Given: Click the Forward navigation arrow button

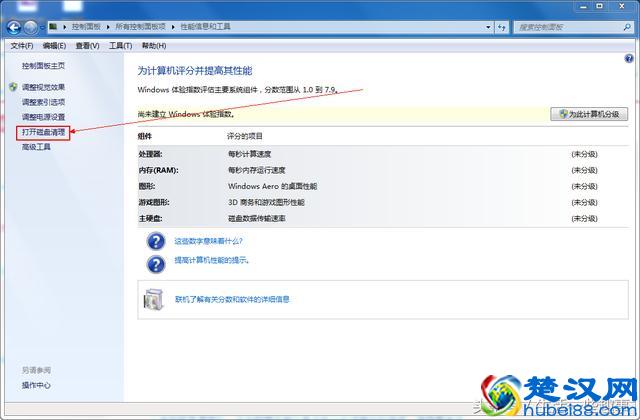Looking at the screenshot, I should (x=31, y=27).
